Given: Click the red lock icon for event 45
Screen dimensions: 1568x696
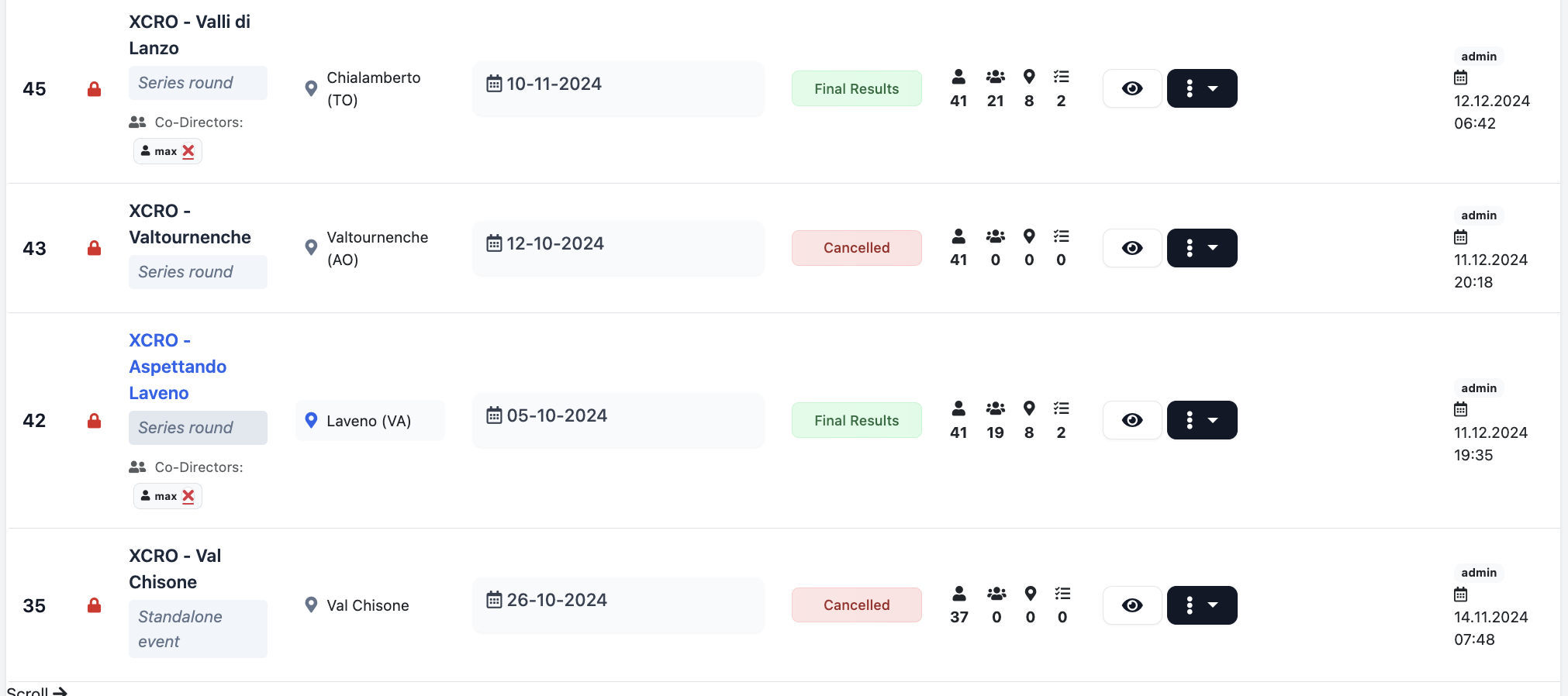Looking at the screenshot, I should pos(94,89).
